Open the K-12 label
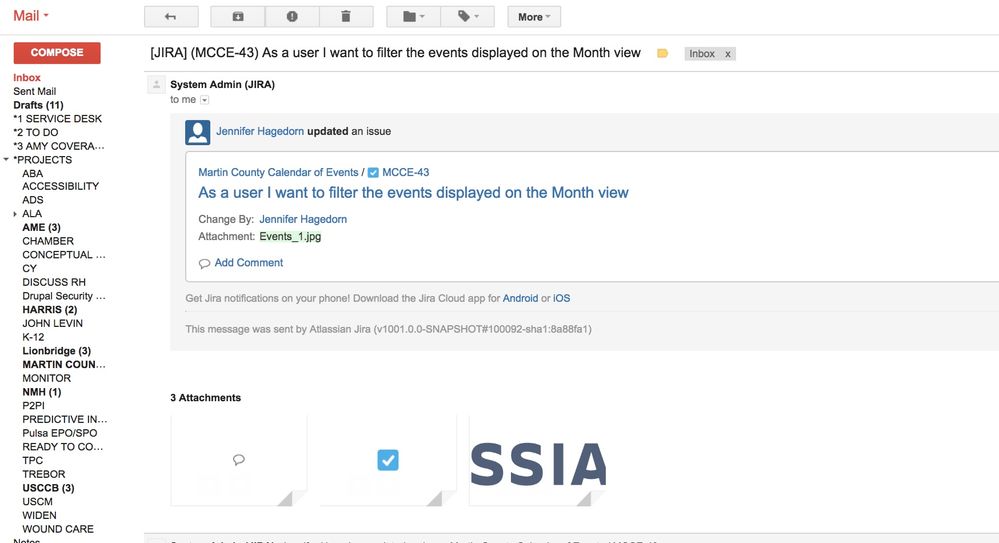This screenshot has height=543, width=999. pyautogui.click(x=33, y=337)
